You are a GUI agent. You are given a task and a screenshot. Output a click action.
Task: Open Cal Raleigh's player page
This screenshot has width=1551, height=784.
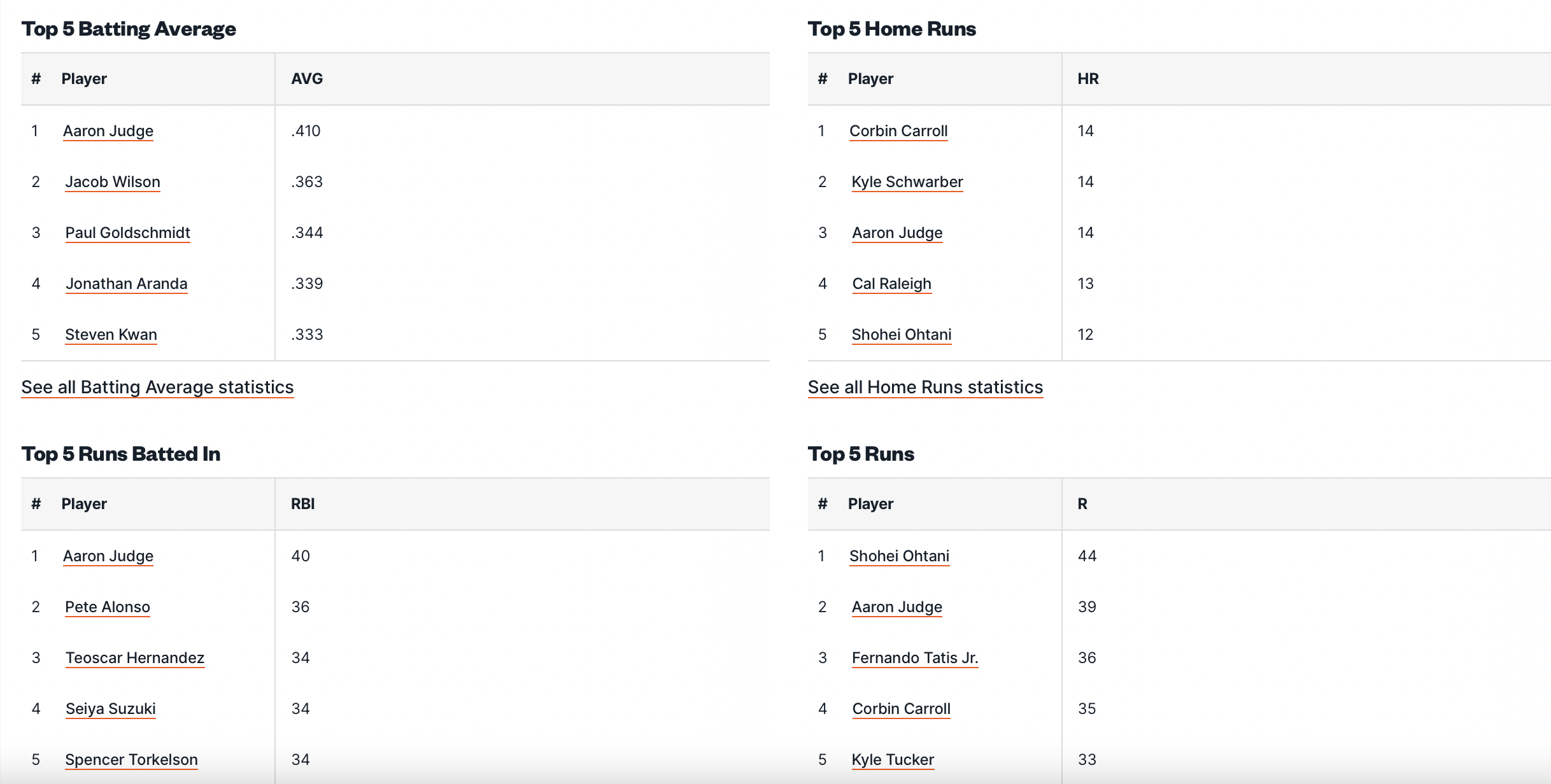(891, 284)
